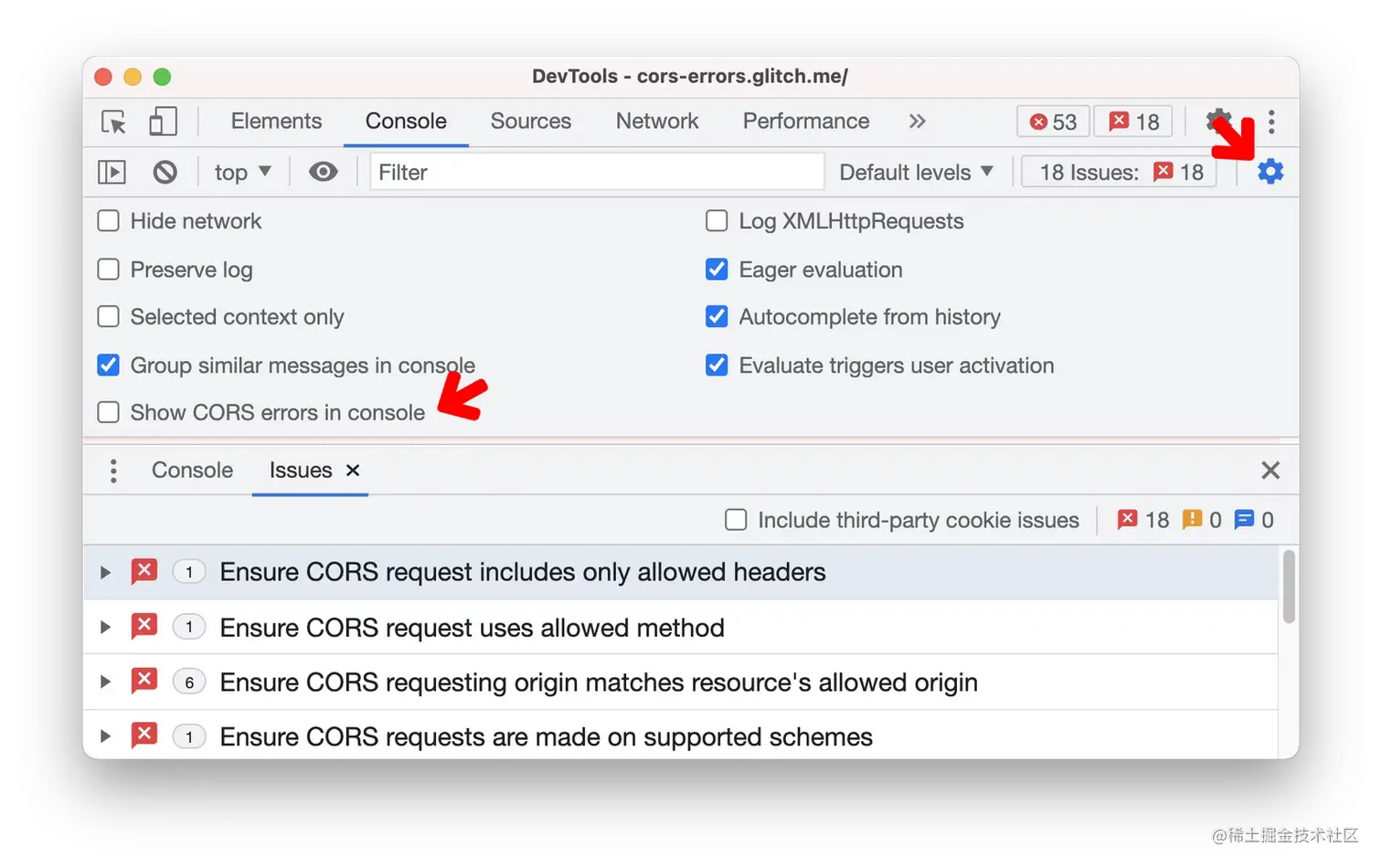Check Selected context only
This screenshot has width=1382, height=868.
109,317
